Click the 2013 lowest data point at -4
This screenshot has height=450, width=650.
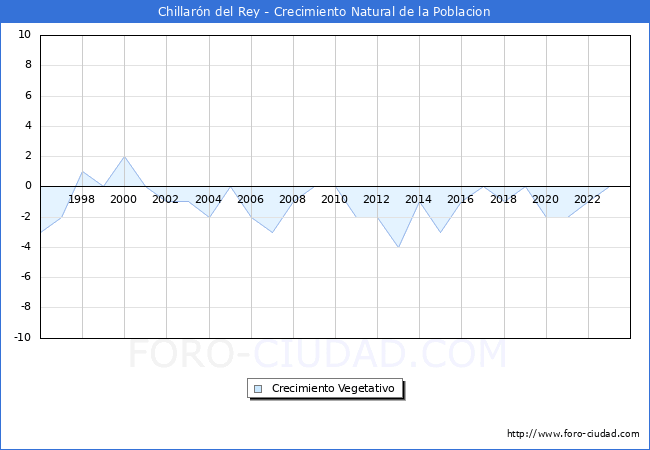point(398,247)
